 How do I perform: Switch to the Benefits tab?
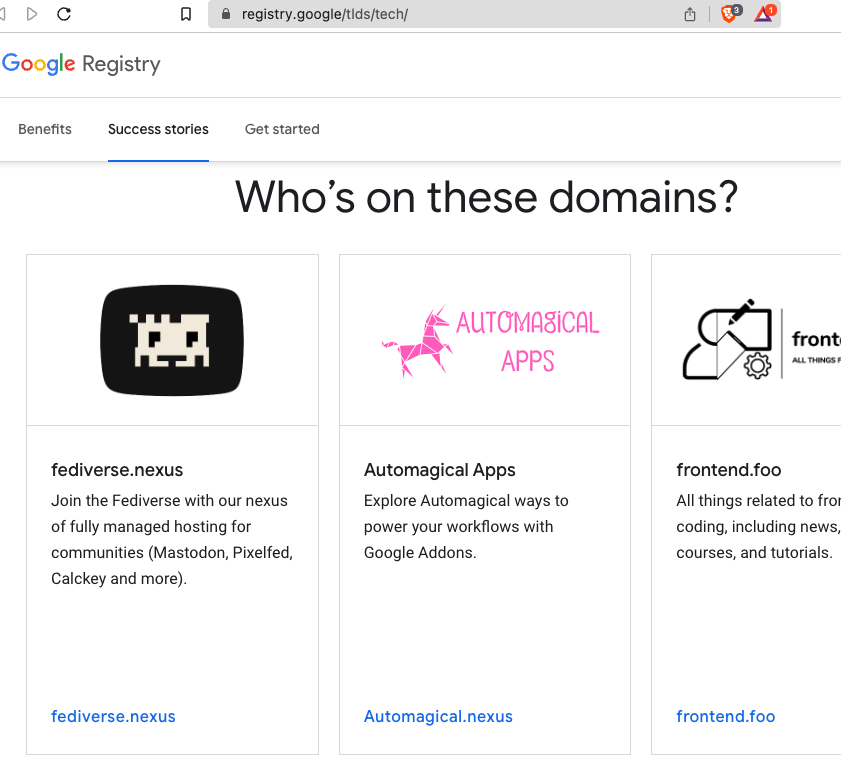[x=44, y=129]
